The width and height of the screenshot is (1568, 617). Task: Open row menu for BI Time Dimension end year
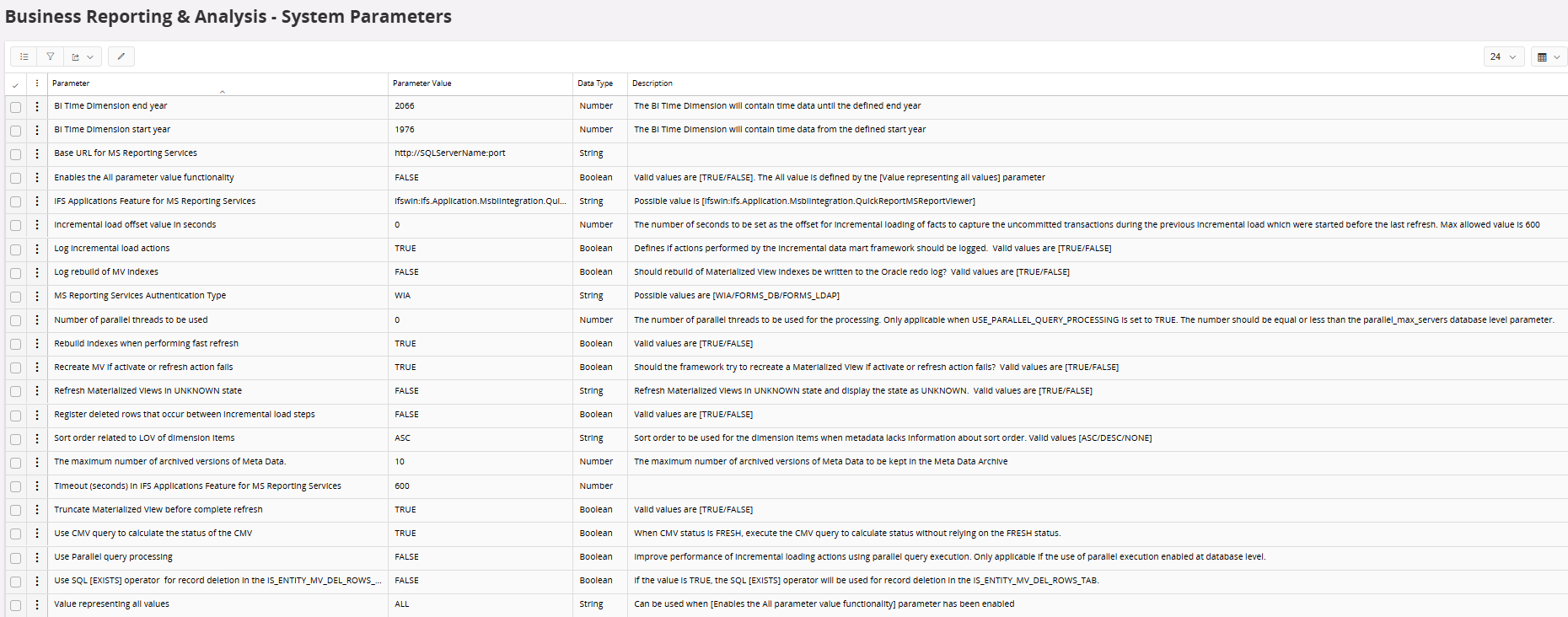[37, 106]
